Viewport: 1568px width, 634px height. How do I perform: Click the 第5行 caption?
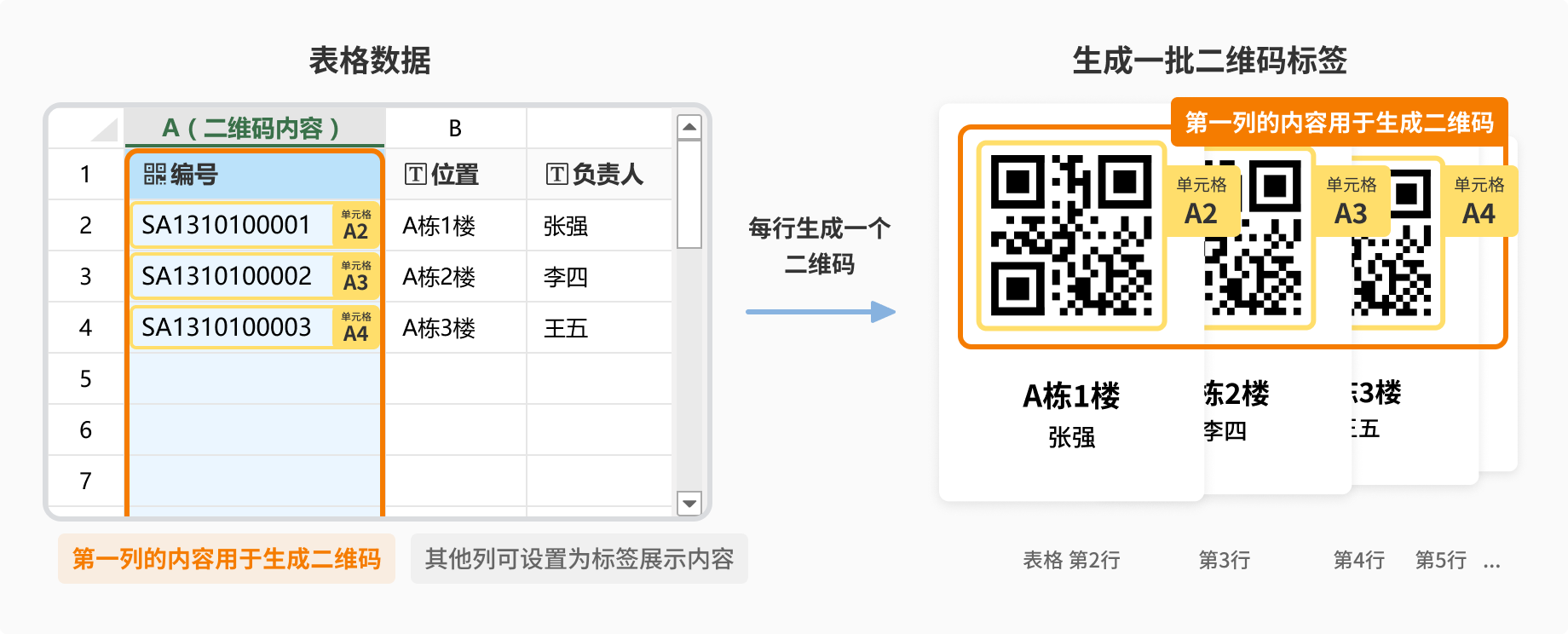(x=1441, y=560)
